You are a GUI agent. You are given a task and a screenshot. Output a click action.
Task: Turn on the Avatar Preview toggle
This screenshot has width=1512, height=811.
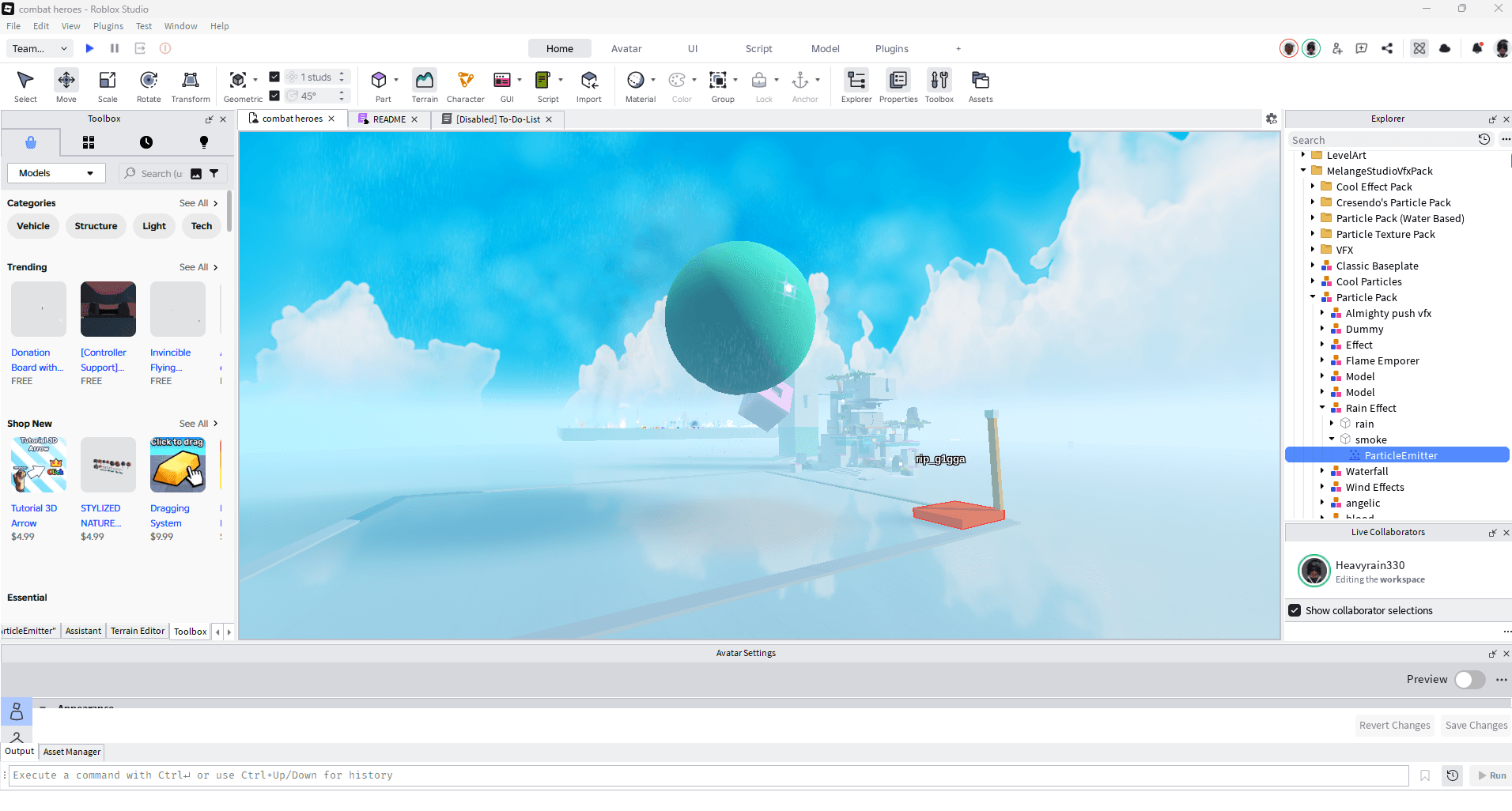click(x=1470, y=680)
